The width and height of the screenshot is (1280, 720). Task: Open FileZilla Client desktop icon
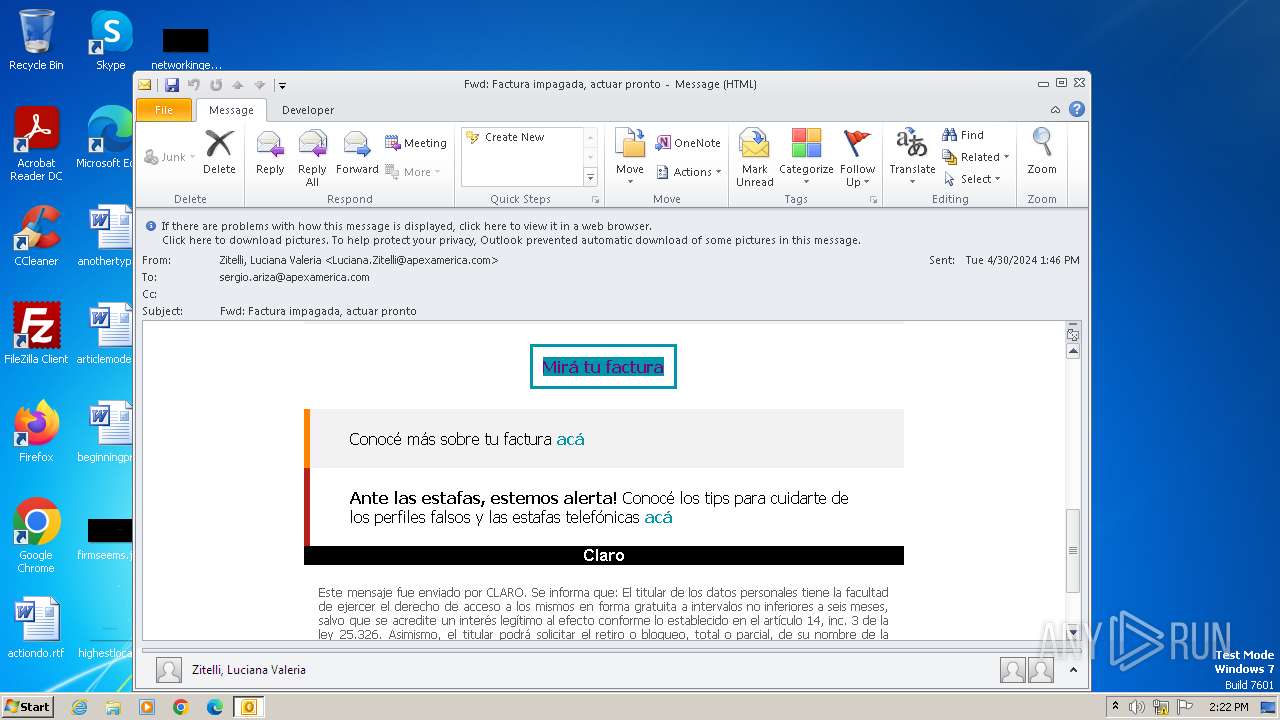pyautogui.click(x=36, y=334)
